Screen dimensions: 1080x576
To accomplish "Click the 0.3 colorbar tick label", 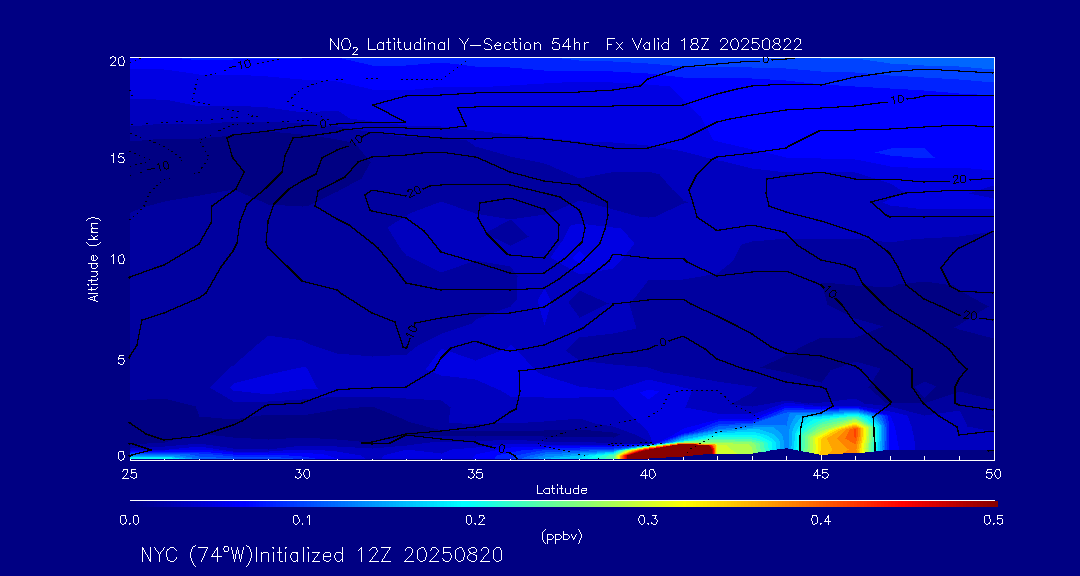I will pyautogui.click(x=648, y=520).
